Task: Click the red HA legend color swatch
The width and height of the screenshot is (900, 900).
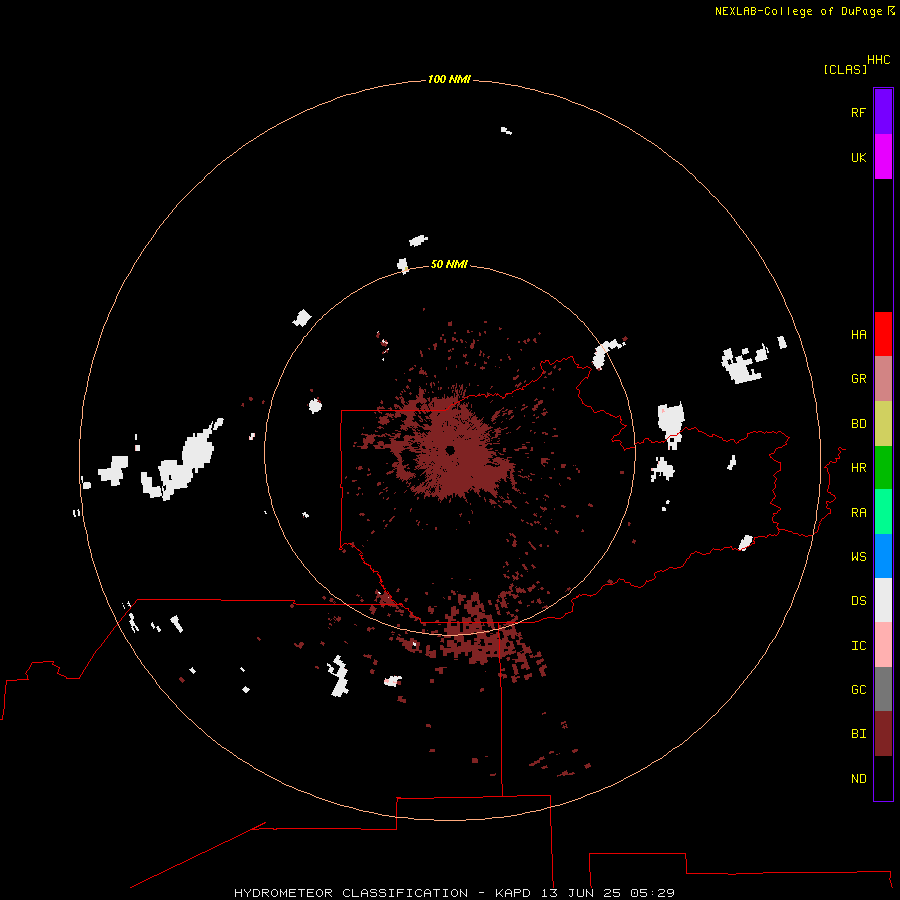Action: (883, 334)
